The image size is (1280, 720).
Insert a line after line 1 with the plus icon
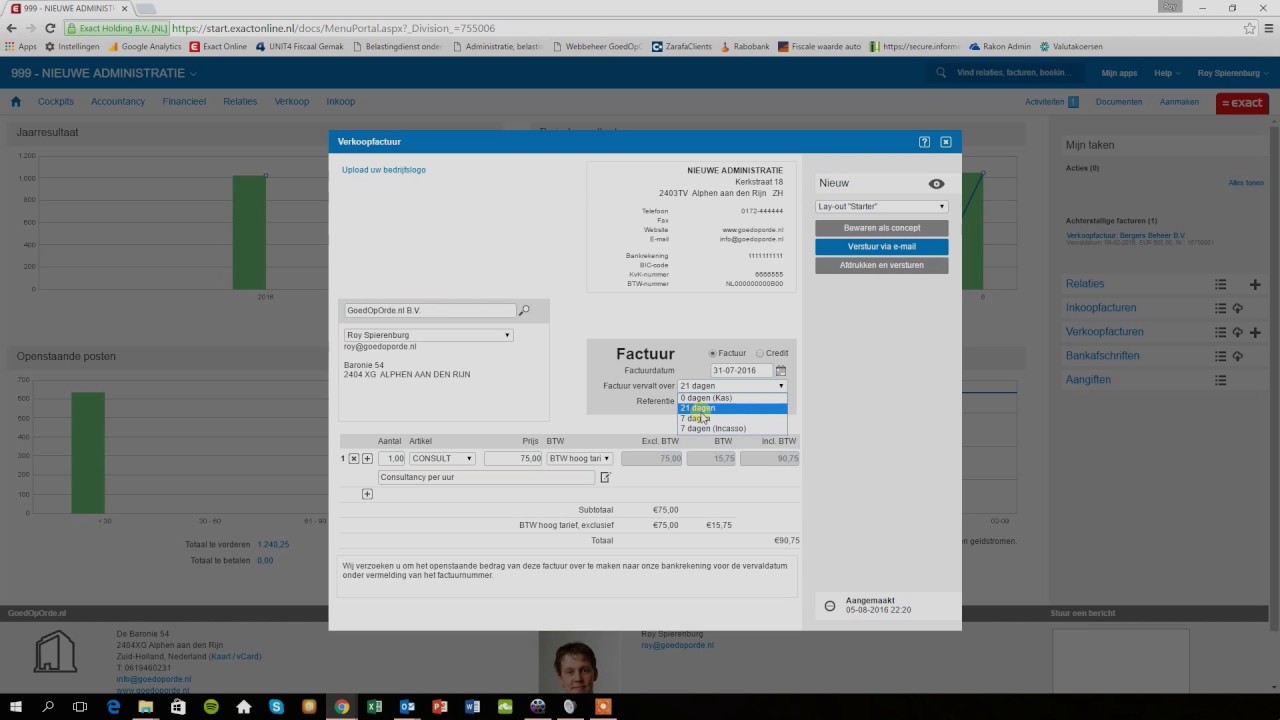click(367, 459)
